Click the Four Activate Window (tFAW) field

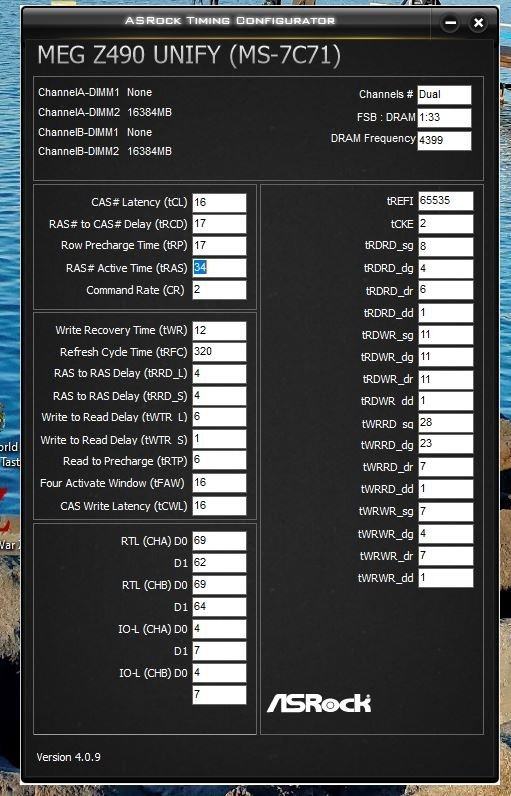pos(219,483)
